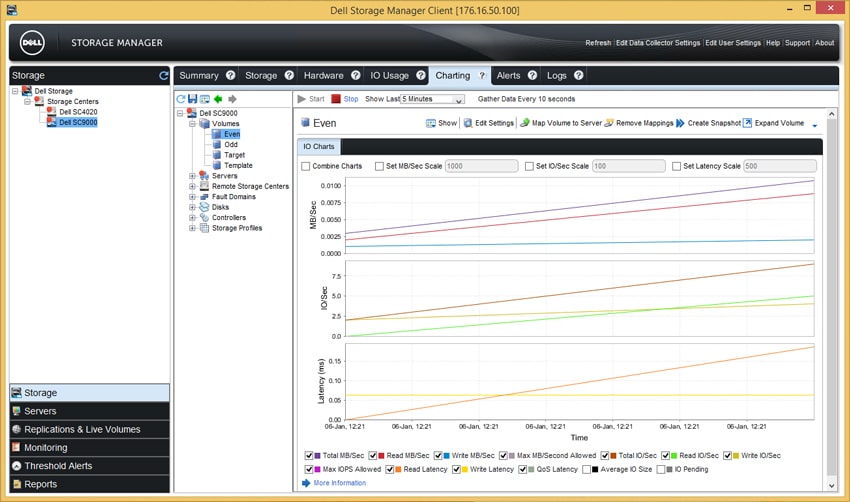
Task: Click the Start play icon
Action: click(x=302, y=99)
